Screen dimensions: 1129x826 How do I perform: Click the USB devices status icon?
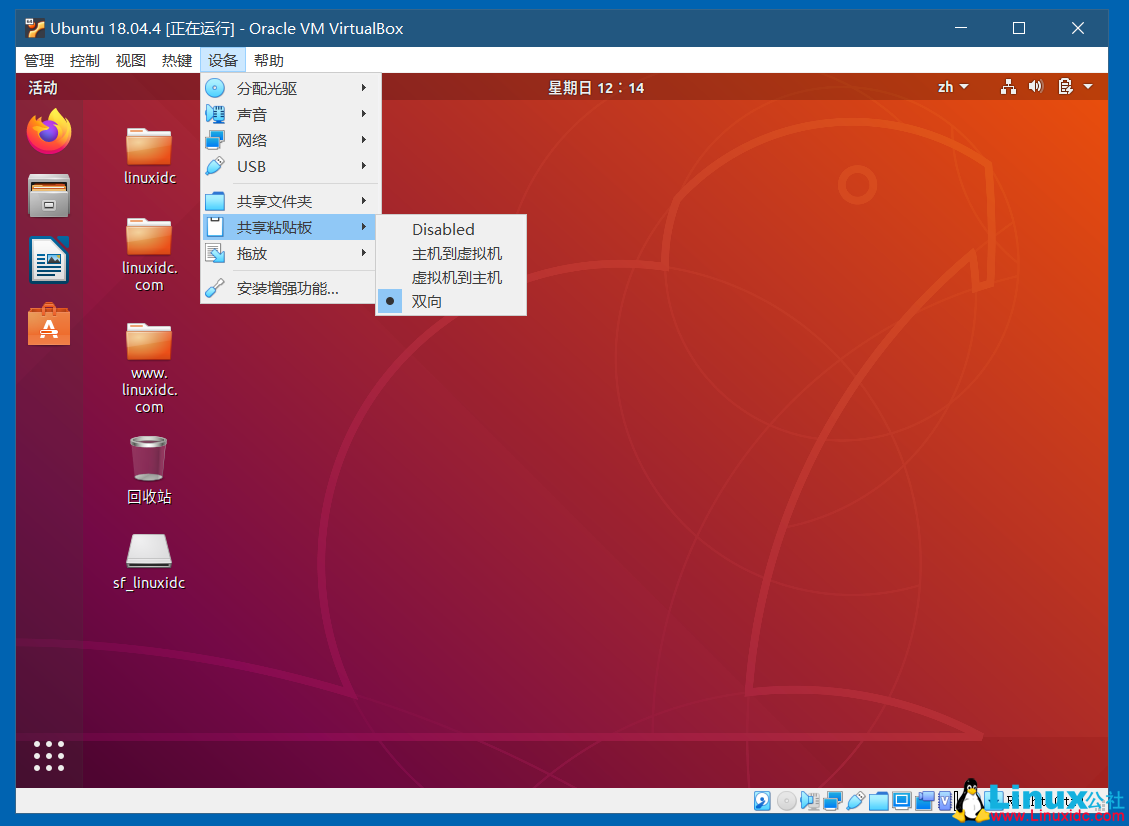point(856,800)
